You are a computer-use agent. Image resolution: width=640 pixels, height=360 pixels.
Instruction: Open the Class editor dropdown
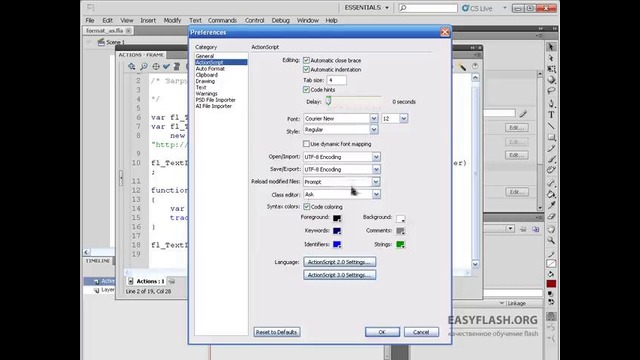point(342,194)
